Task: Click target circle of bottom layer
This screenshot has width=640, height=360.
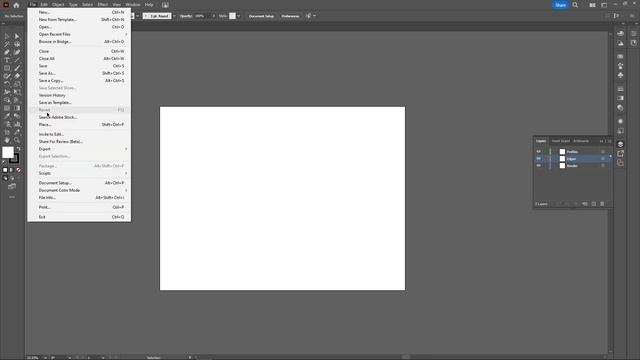Action: [x=603, y=166]
